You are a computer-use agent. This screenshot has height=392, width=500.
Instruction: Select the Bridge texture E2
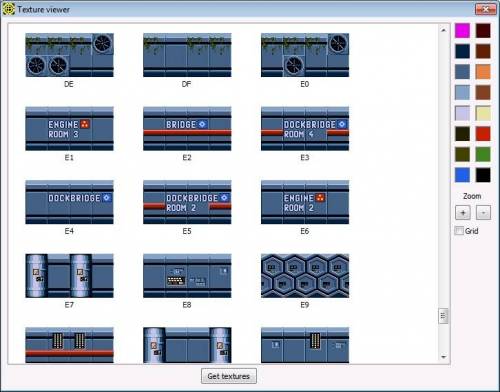(187, 129)
